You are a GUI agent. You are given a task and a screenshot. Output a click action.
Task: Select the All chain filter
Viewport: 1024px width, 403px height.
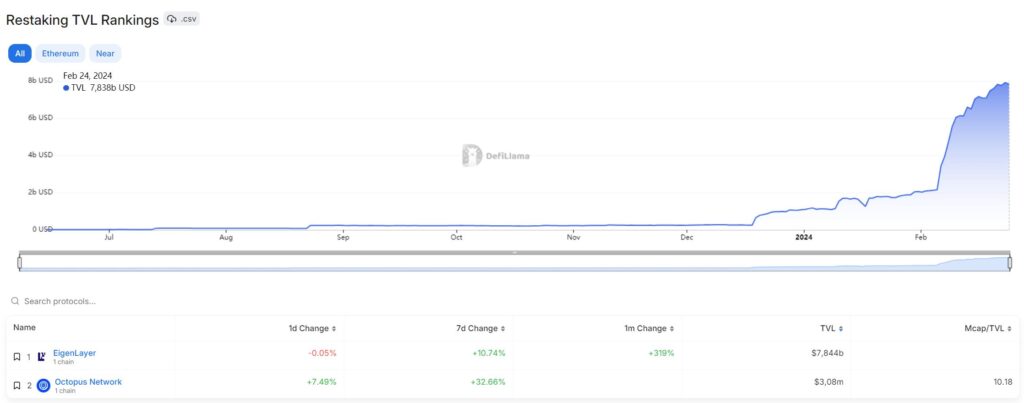point(20,54)
